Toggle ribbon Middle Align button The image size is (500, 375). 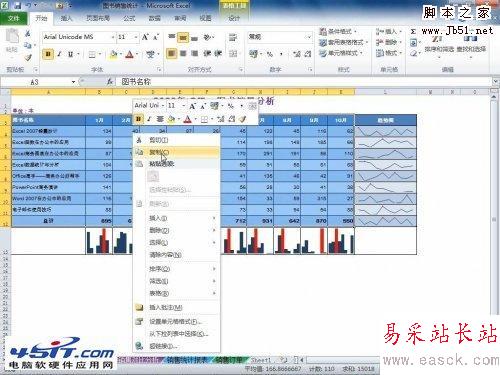click(x=183, y=37)
